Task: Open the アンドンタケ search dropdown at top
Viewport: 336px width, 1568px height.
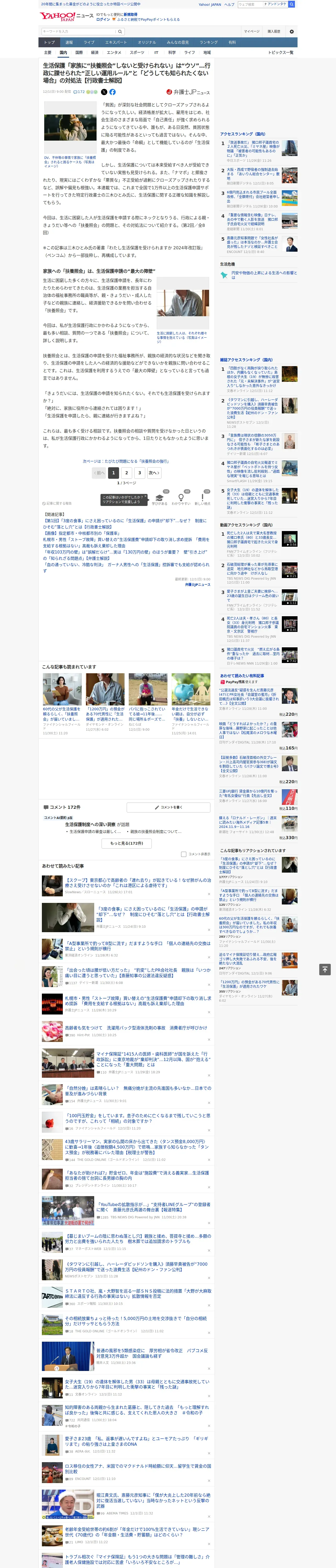Action: (x=275, y=4)
